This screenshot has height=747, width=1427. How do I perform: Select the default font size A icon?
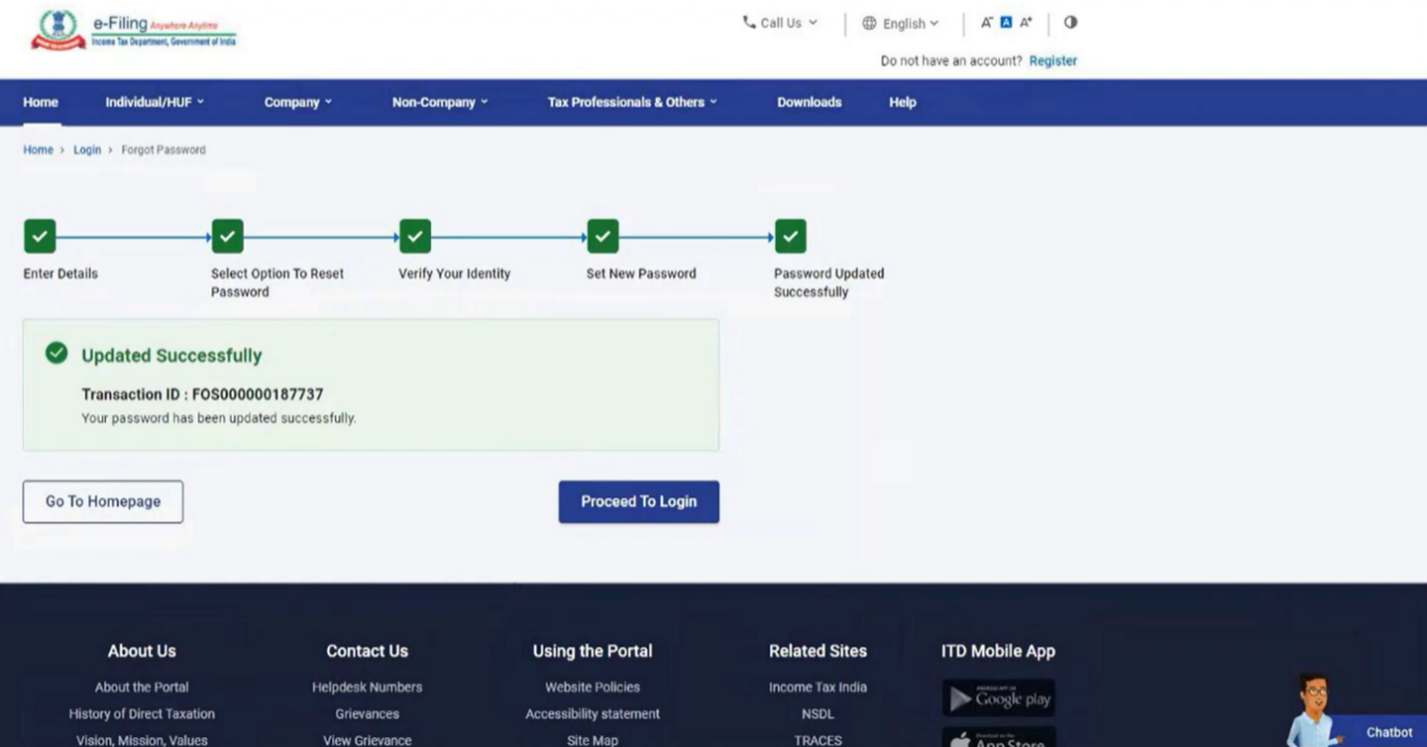tap(1006, 23)
